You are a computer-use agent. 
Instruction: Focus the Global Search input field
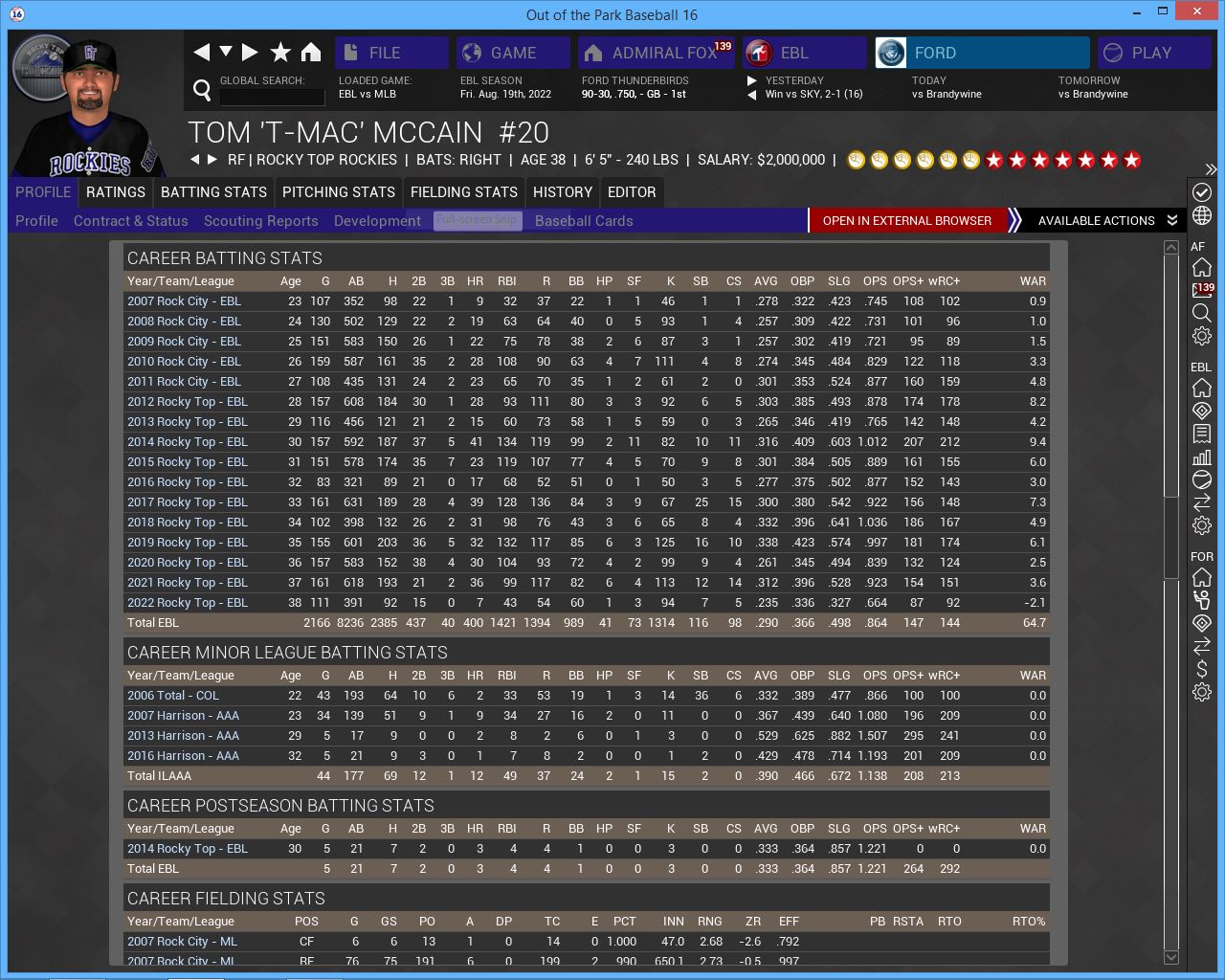[x=272, y=97]
